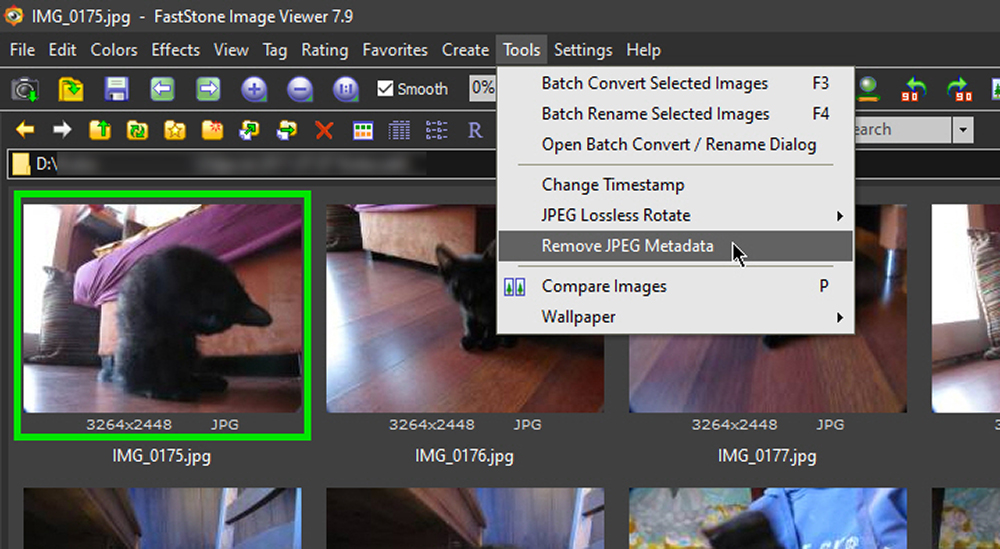Click the red X delete icon
The width and height of the screenshot is (1000, 549).
pos(324,130)
